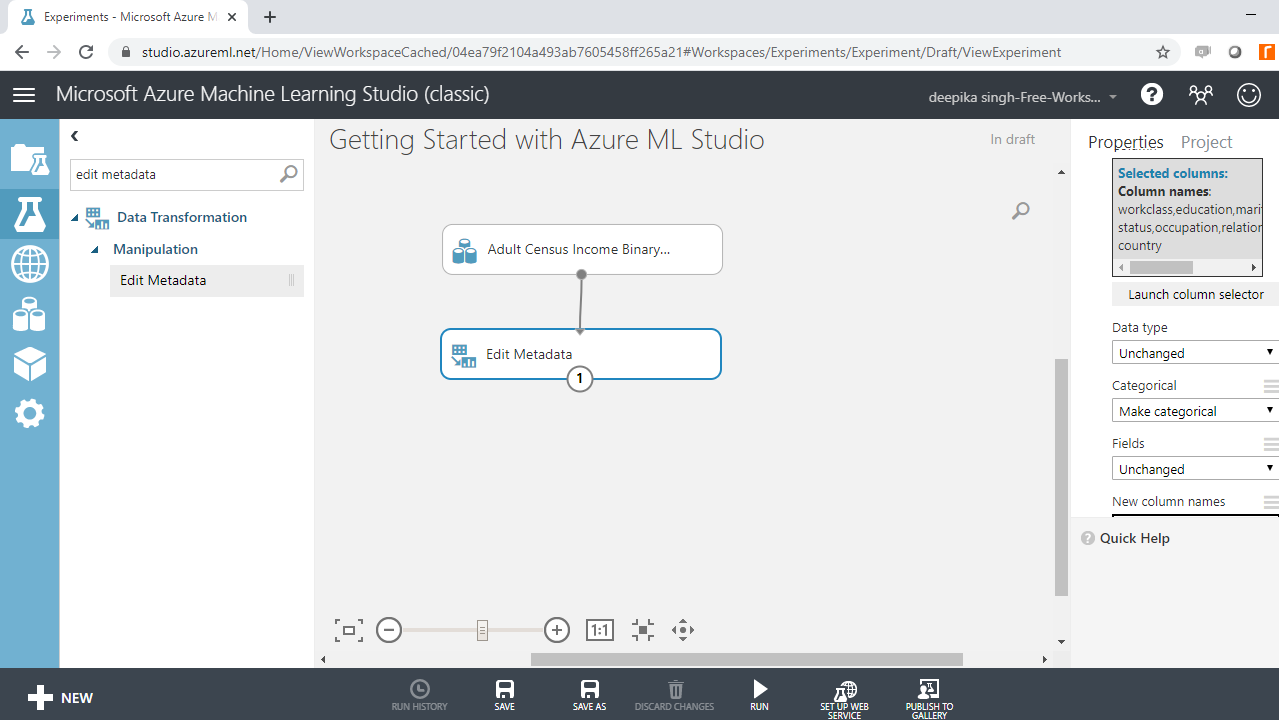
Task: Open the Categorical dropdown
Action: [x=1195, y=411]
